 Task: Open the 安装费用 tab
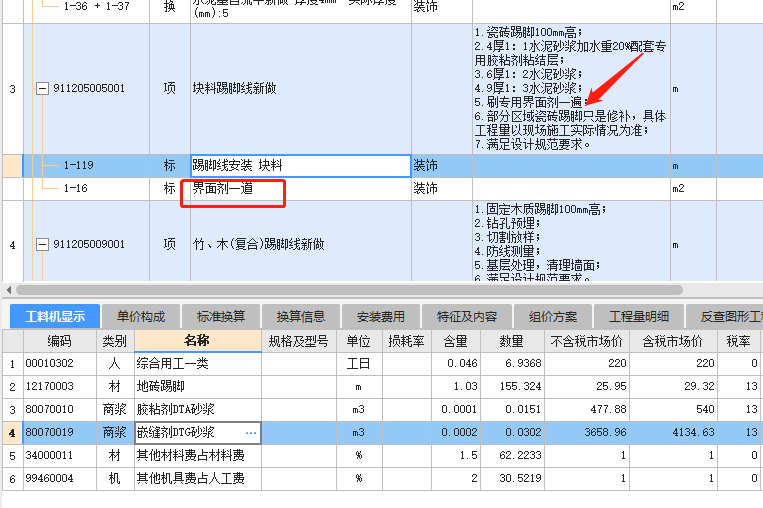click(381, 317)
